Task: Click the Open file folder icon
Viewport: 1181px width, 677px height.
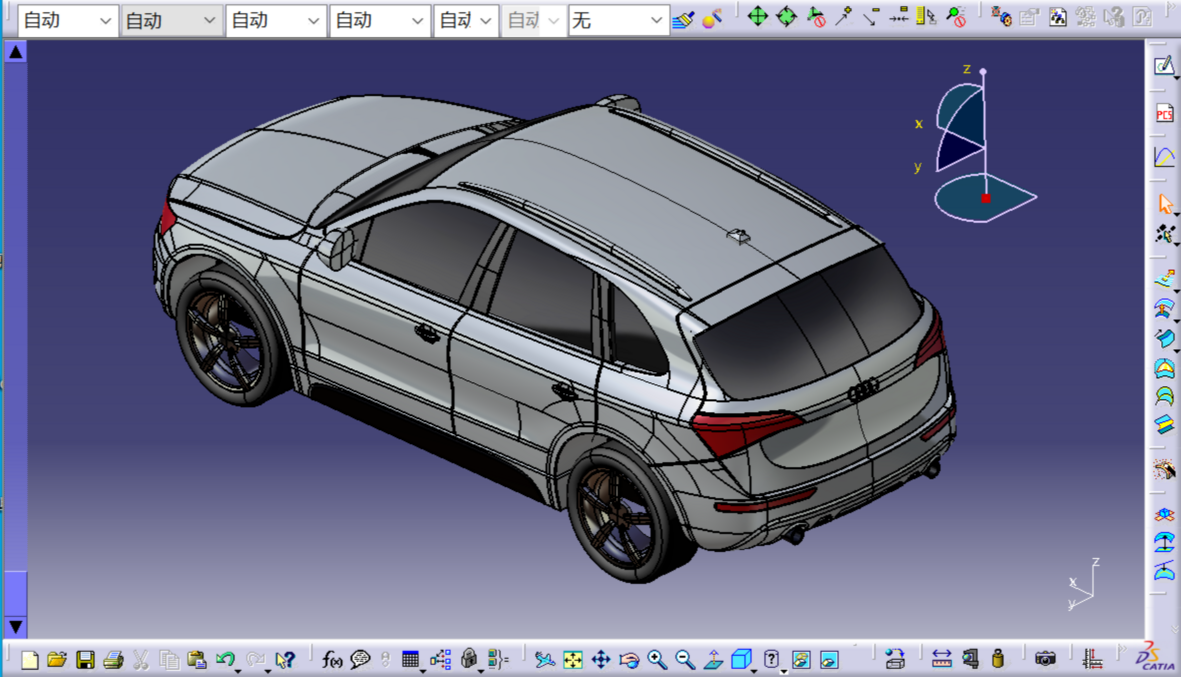Action: click(57, 659)
